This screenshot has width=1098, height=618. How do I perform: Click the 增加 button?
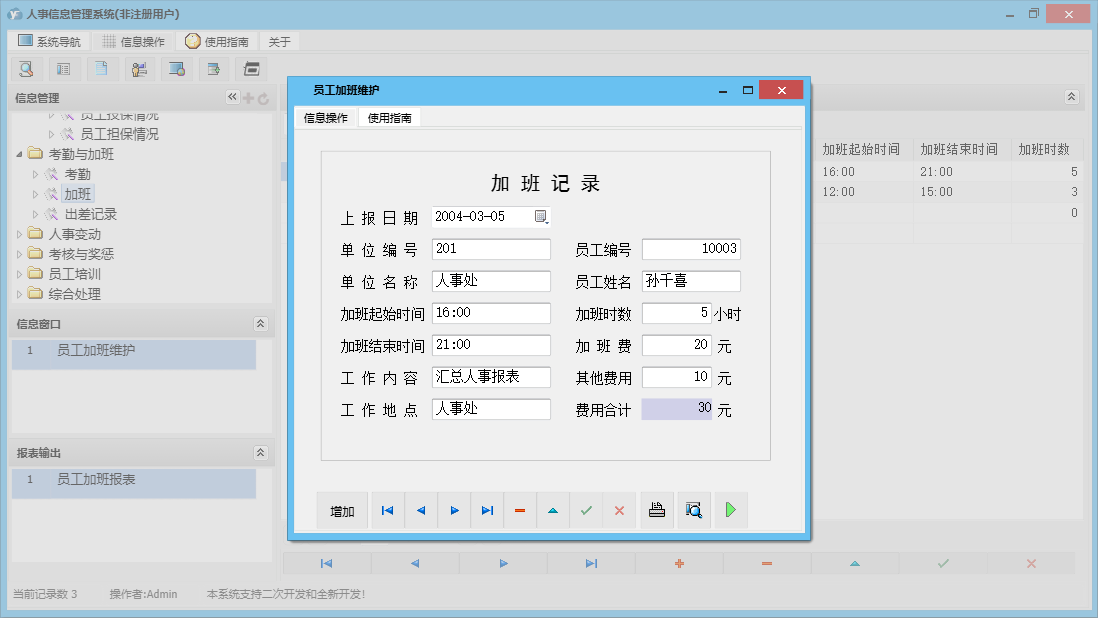[342, 511]
